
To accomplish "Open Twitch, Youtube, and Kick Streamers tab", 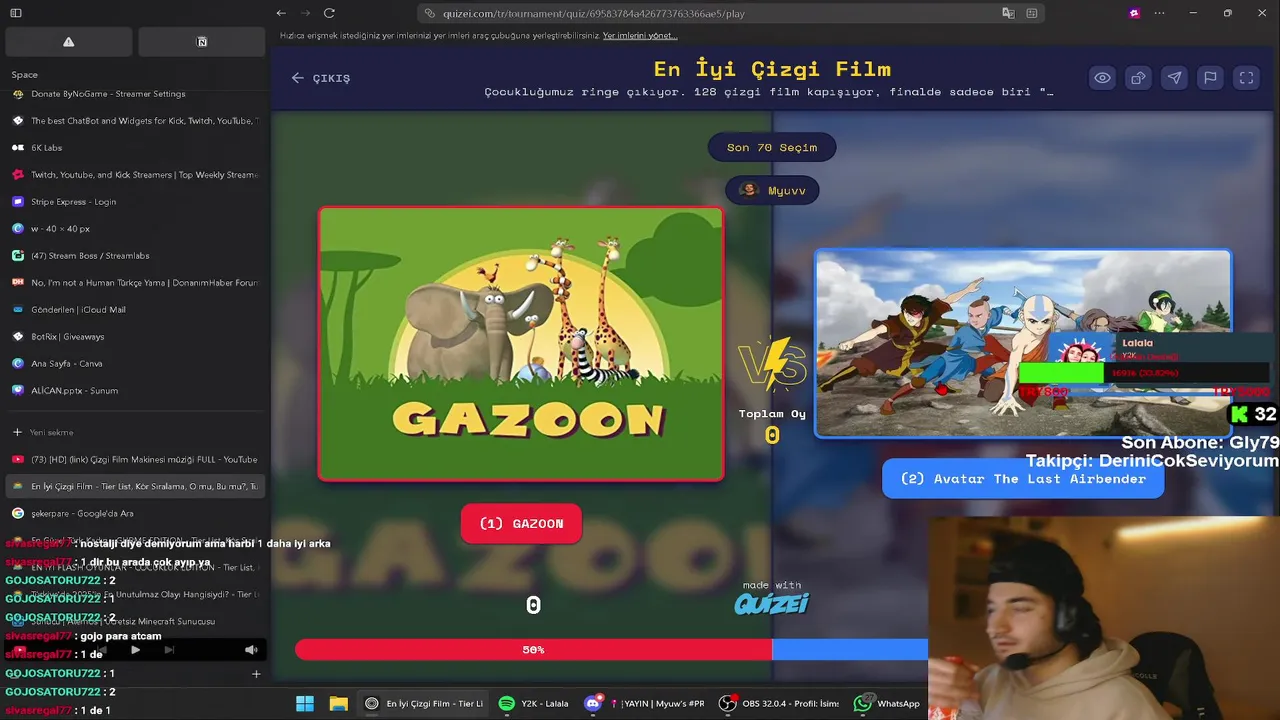I will pyautogui.click(x=135, y=175).
